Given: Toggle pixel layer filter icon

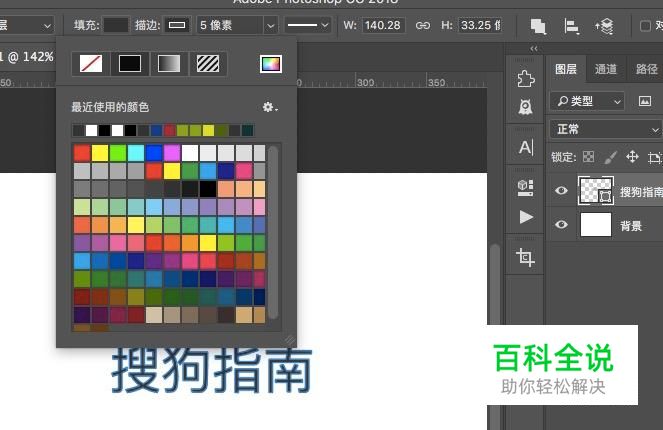Looking at the screenshot, I should pos(645,101).
